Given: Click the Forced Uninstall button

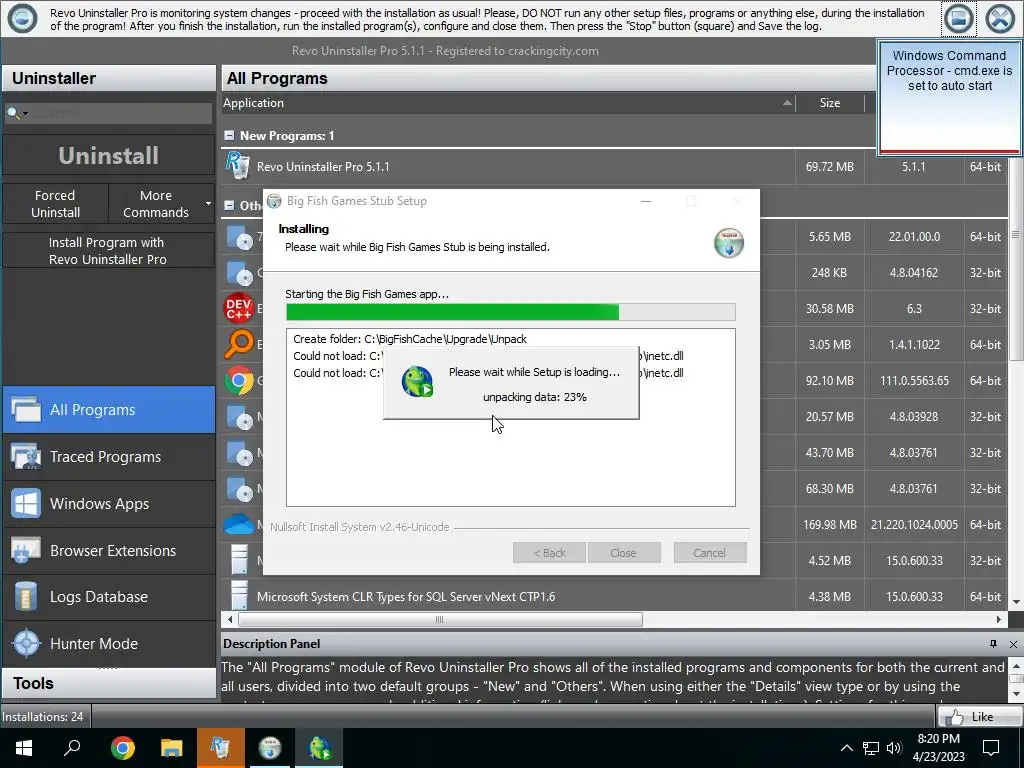Looking at the screenshot, I should point(56,204).
